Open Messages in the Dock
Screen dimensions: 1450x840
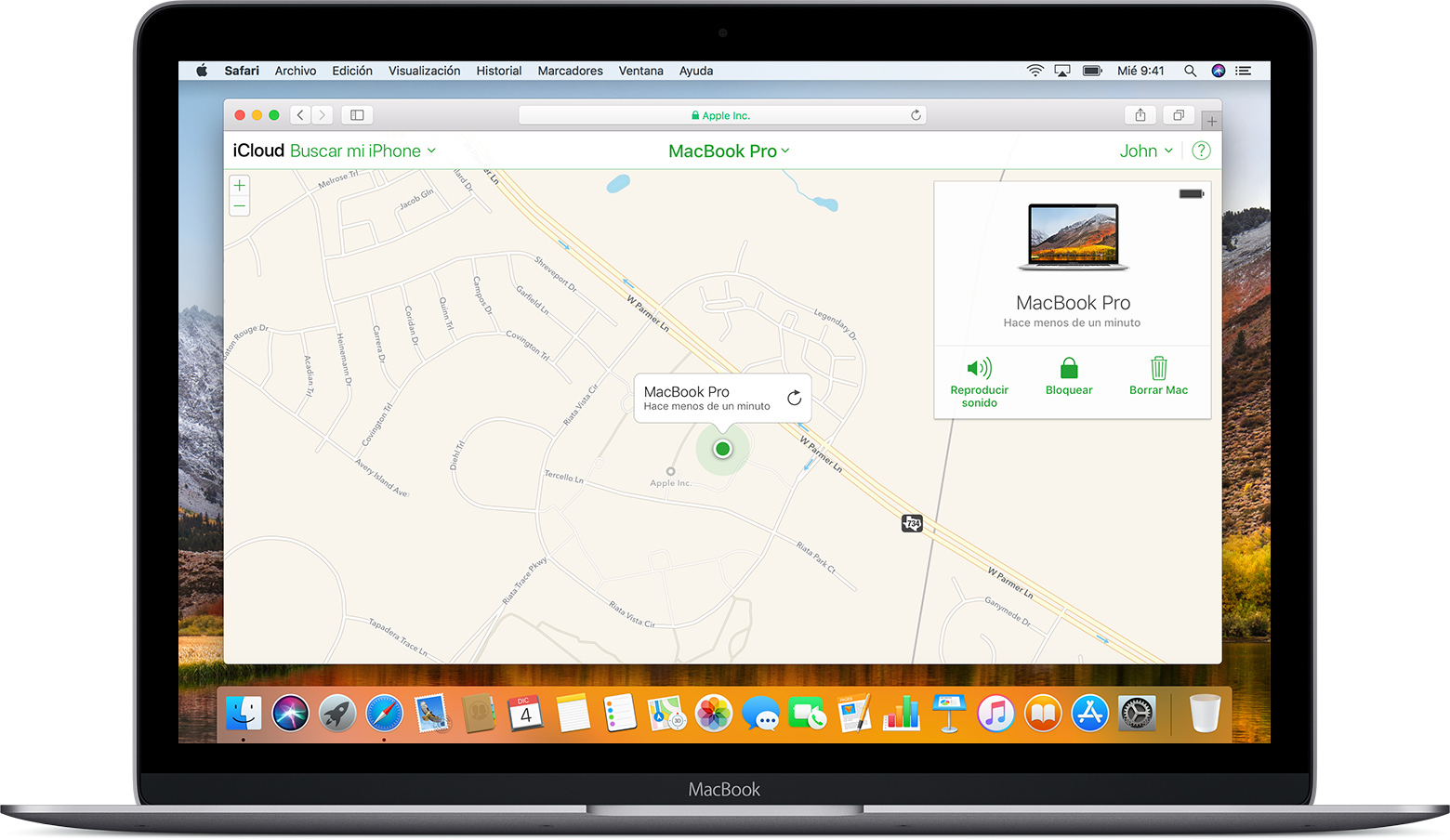[761, 714]
